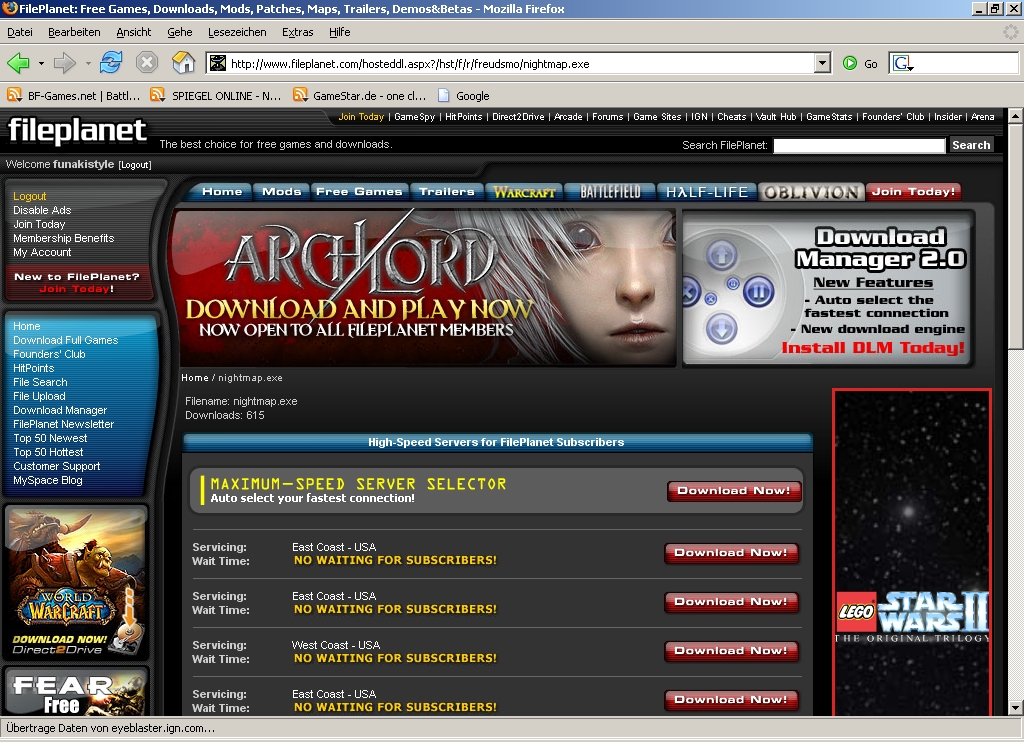Click the Home house icon
This screenshot has height=742, width=1024.
tap(183, 64)
